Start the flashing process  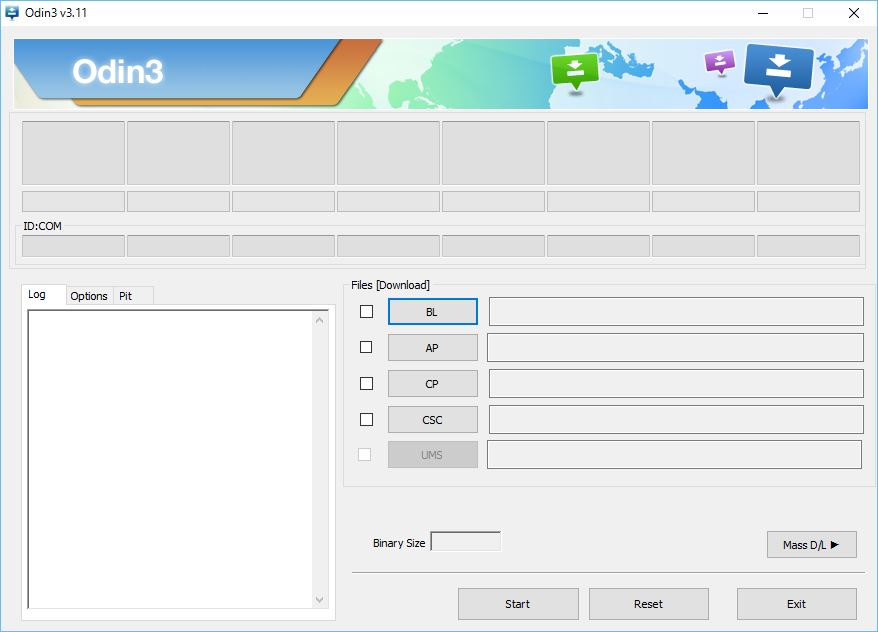click(x=518, y=604)
